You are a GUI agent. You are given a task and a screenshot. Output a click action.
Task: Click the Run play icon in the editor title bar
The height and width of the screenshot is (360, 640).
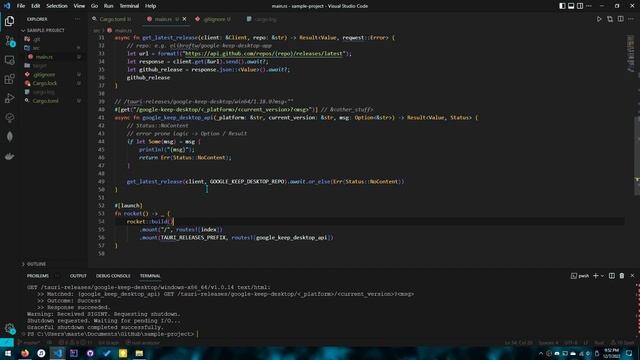[x=599, y=19]
